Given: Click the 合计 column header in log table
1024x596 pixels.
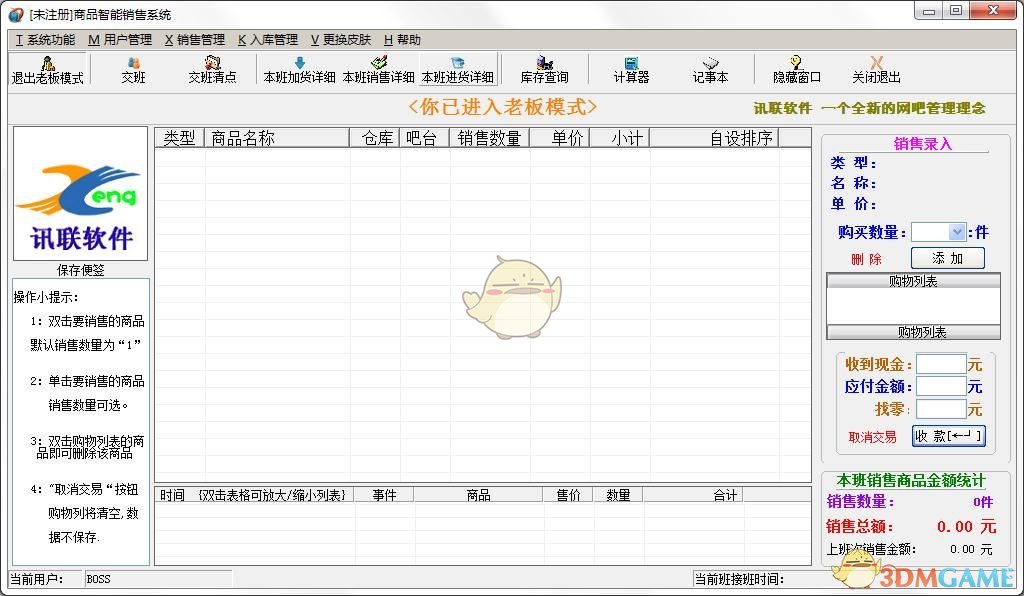Looking at the screenshot, I should 694,495.
